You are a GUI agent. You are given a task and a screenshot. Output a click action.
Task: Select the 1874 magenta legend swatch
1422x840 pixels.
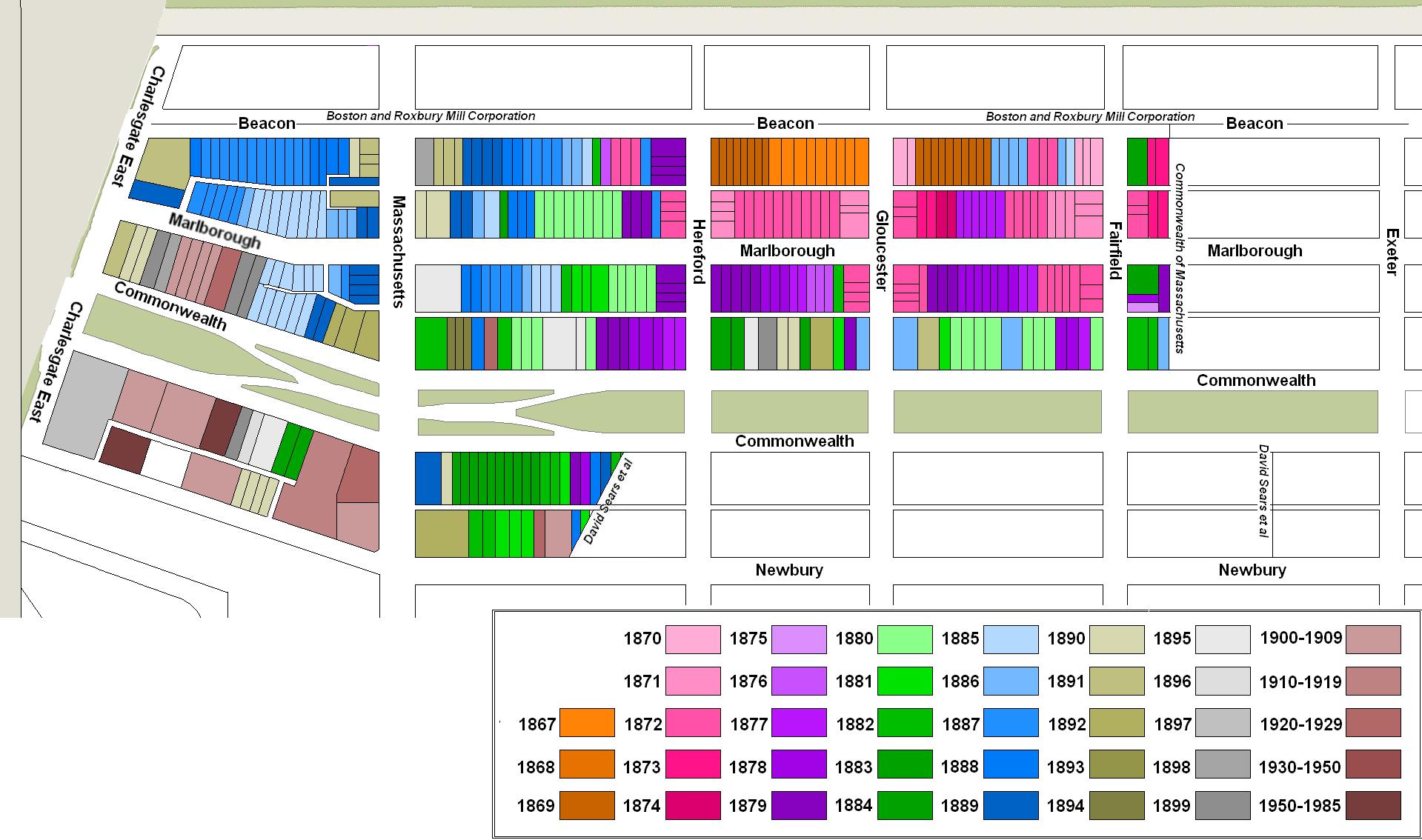tap(693, 805)
